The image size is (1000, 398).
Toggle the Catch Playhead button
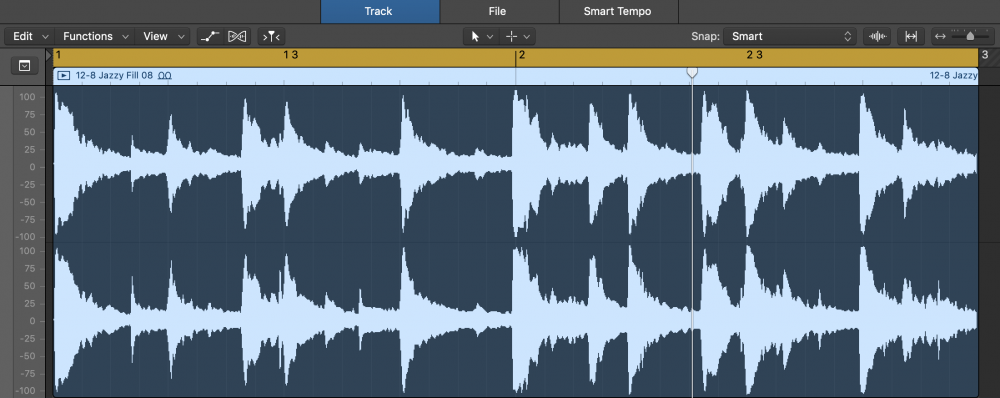click(x=272, y=36)
